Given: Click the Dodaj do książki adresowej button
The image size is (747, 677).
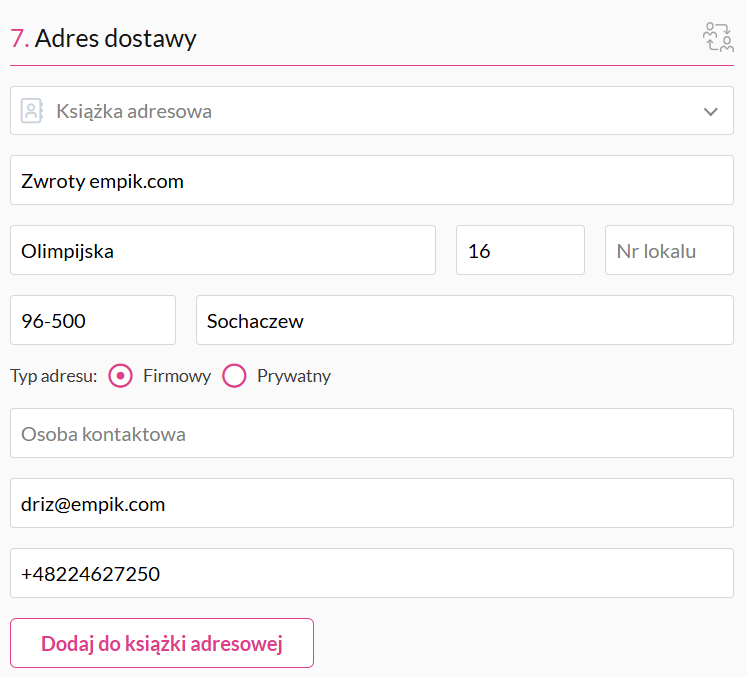Looking at the screenshot, I should (x=162, y=643).
